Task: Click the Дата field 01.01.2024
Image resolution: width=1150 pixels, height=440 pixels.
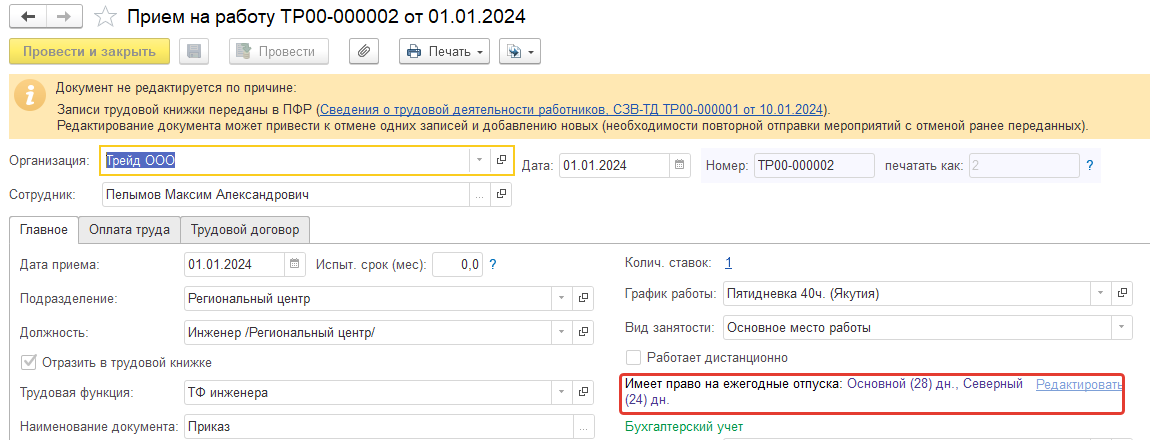Action: pos(615,166)
